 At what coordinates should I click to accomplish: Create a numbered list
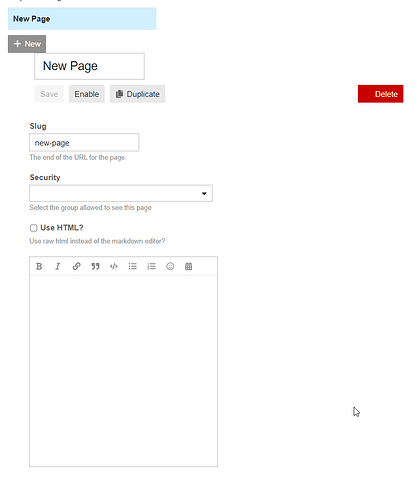(x=151, y=266)
